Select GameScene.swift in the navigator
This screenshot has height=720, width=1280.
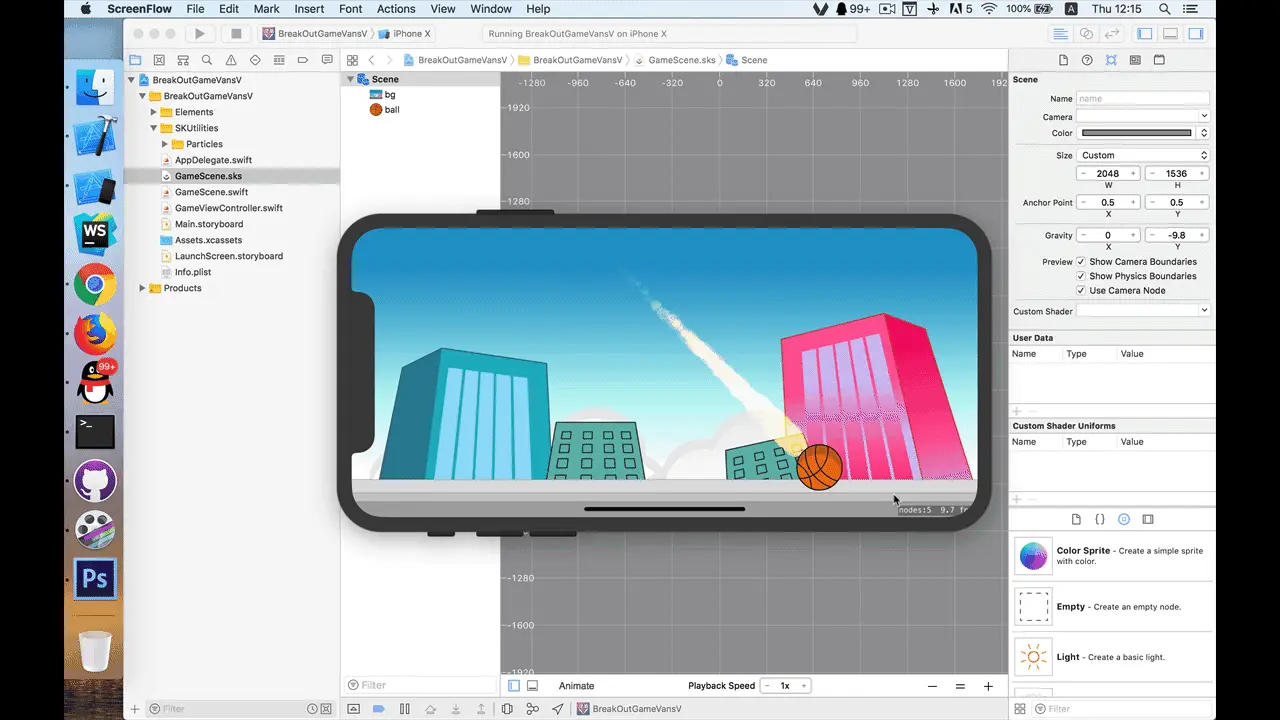coord(211,192)
